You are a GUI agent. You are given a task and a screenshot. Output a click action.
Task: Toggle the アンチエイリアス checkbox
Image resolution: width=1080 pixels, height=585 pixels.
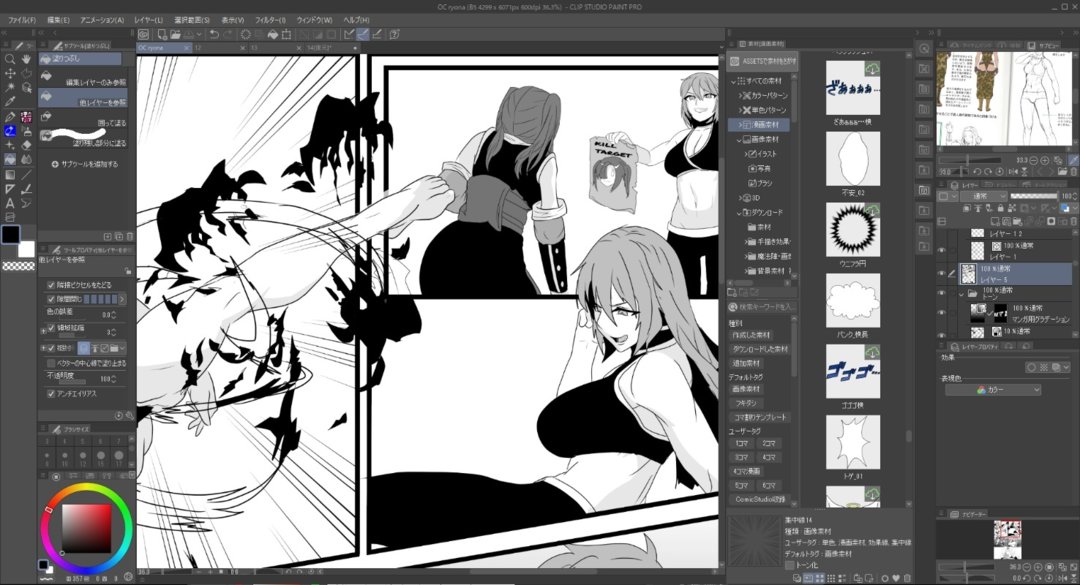coord(51,393)
